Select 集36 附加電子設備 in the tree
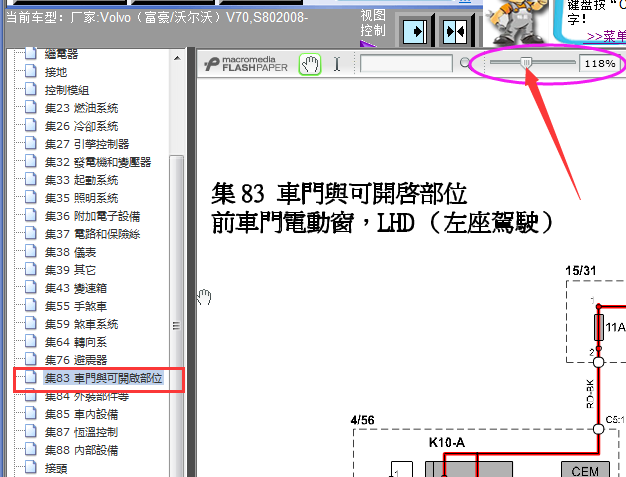626x477 pixels. coord(93,216)
